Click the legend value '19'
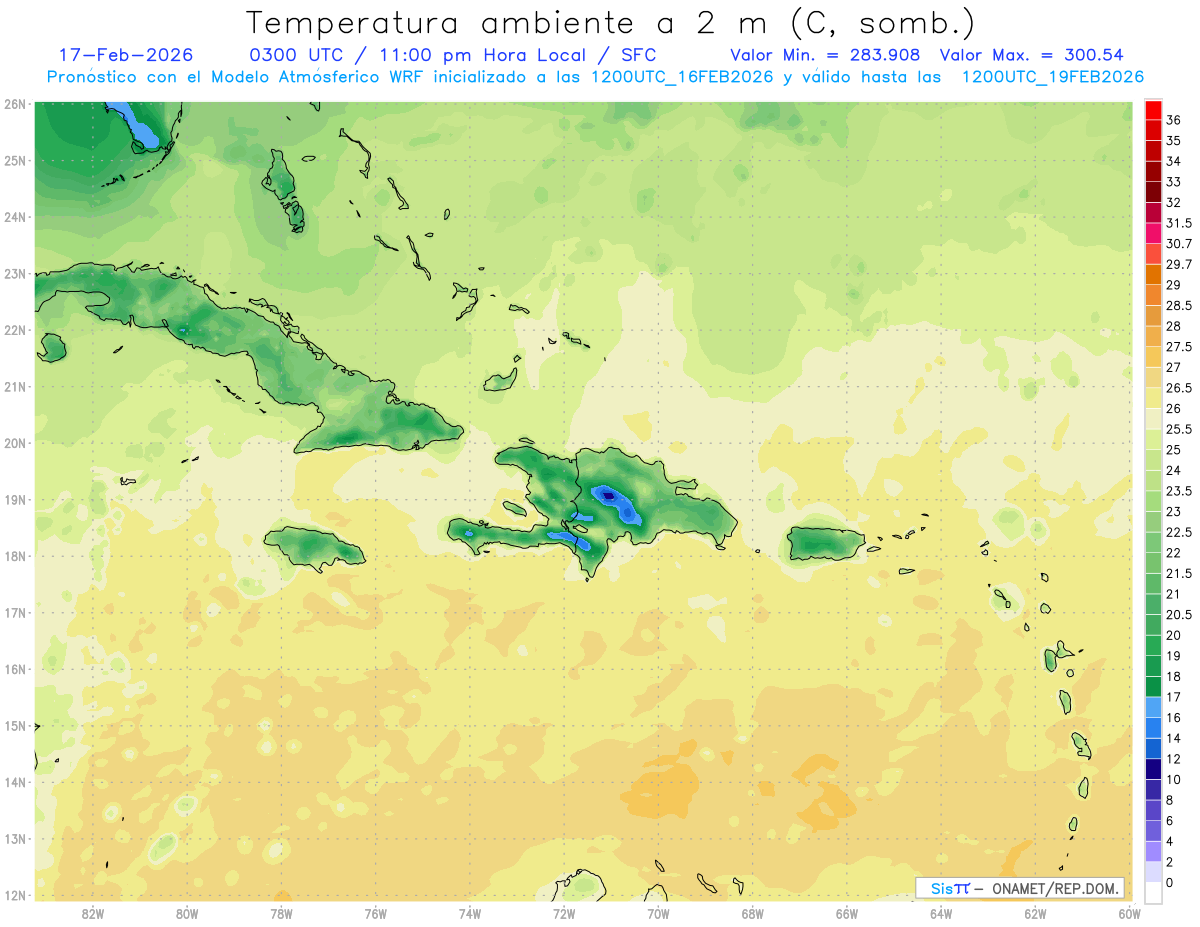The width and height of the screenshot is (1200, 927). click(1173, 656)
